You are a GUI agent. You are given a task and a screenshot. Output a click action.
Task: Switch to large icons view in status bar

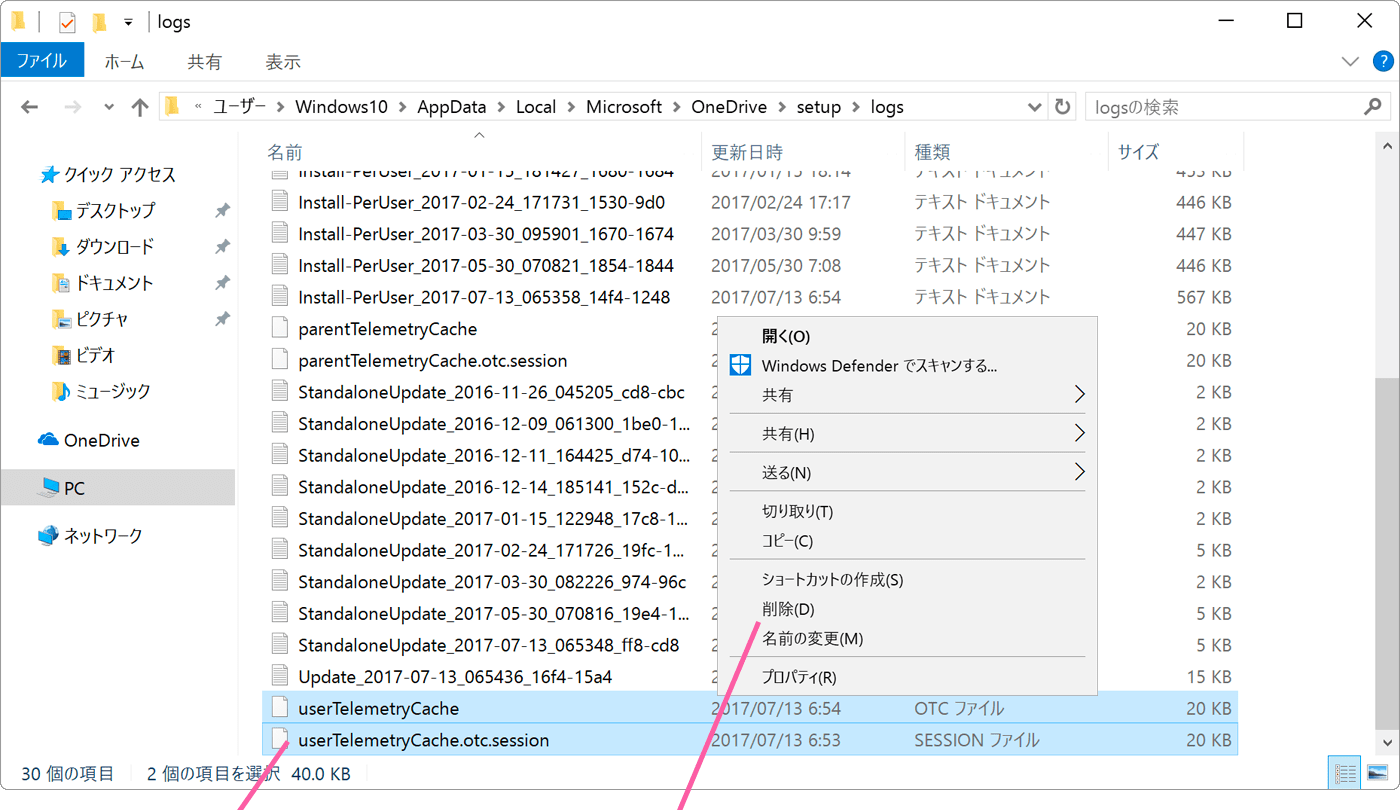(1377, 773)
